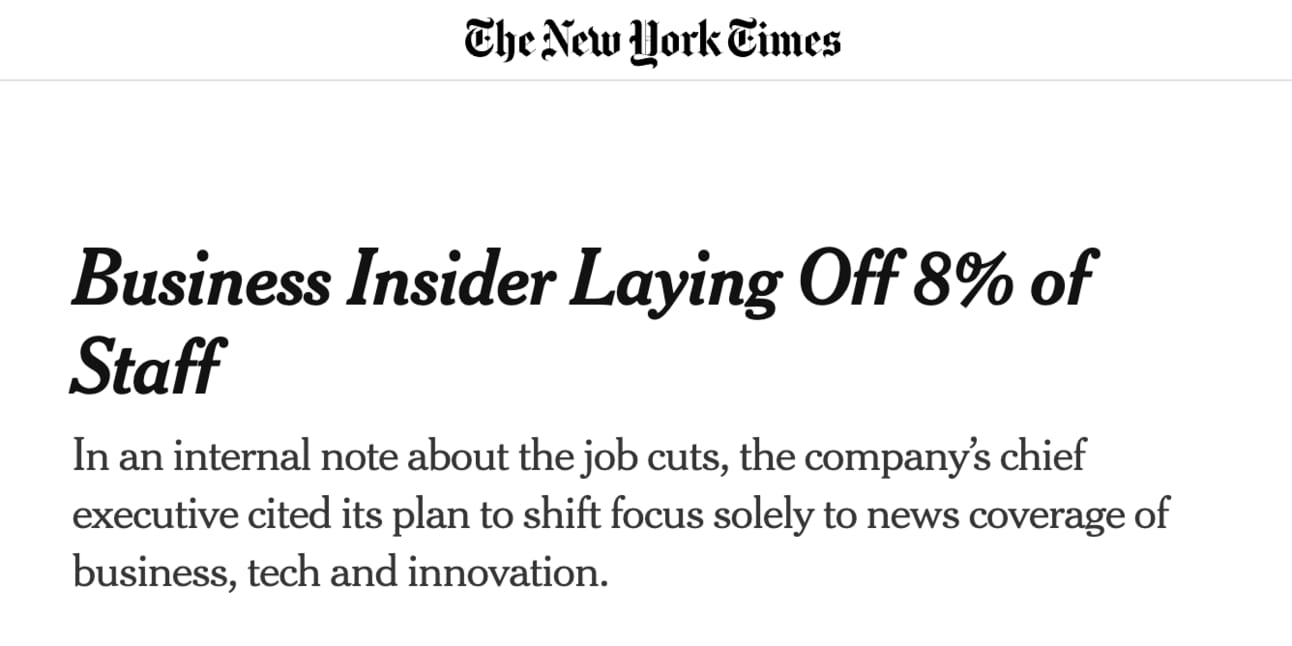The image size is (1292, 646).
Task: Click The New York Times logo
Action: tap(652, 41)
